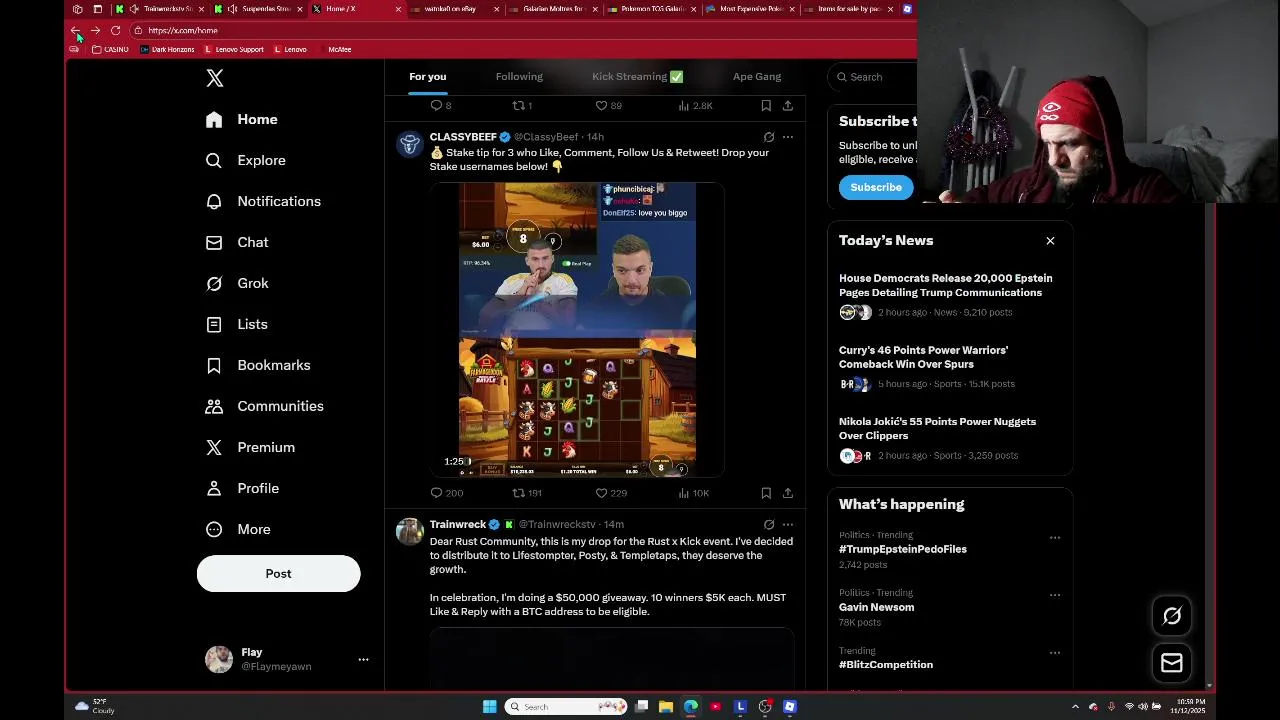Open options for #TrumpEpsteinPedoFiles trend
The height and width of the screenshot is (720, 1280).
[x=1054, y=538]
